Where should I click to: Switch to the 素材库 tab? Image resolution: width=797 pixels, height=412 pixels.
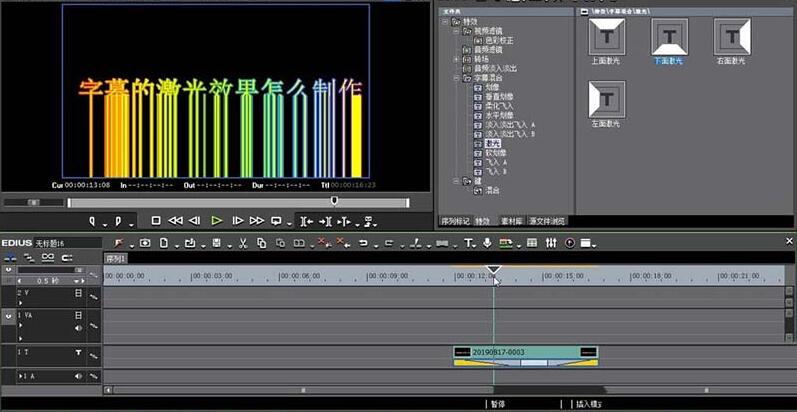point(511,220)
